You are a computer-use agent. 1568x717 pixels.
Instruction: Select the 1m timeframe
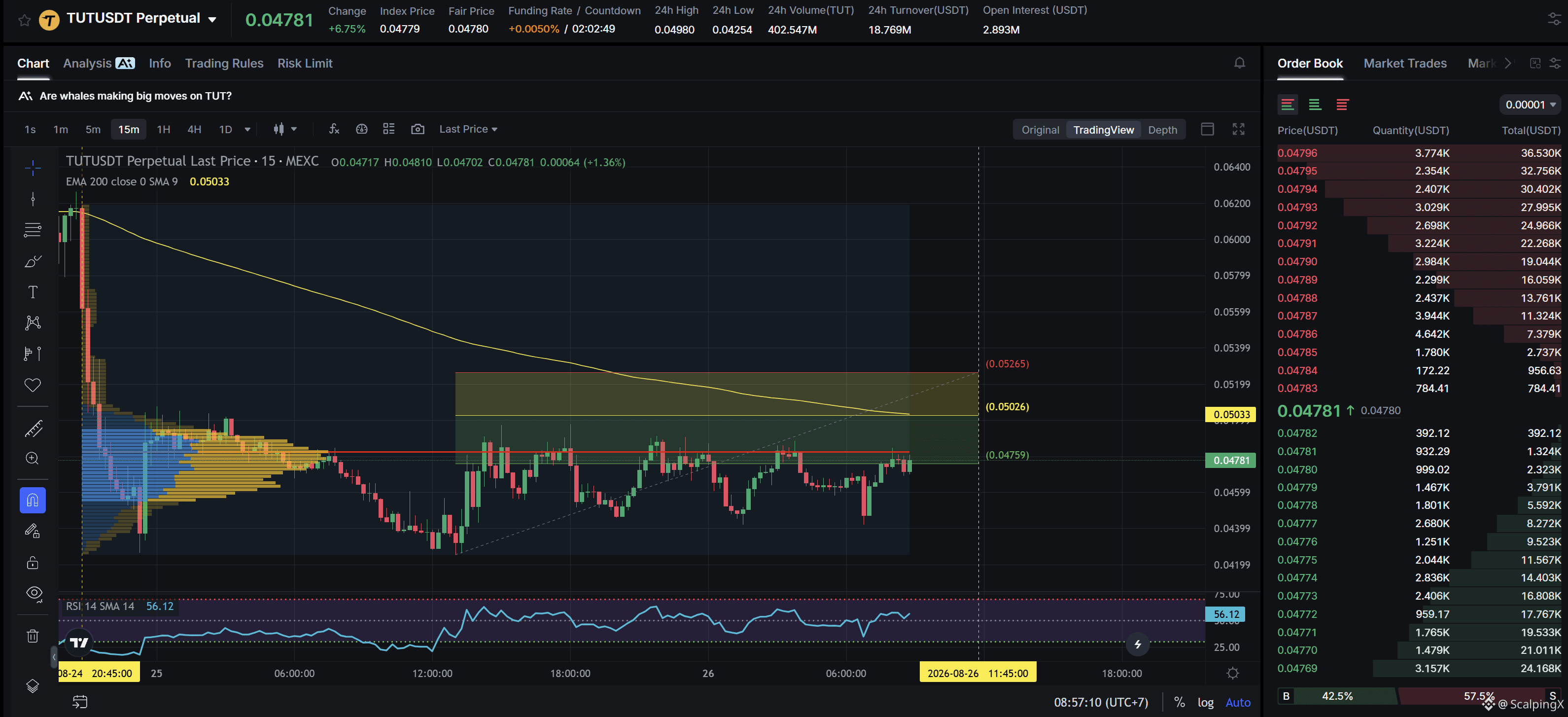[60, 129]
